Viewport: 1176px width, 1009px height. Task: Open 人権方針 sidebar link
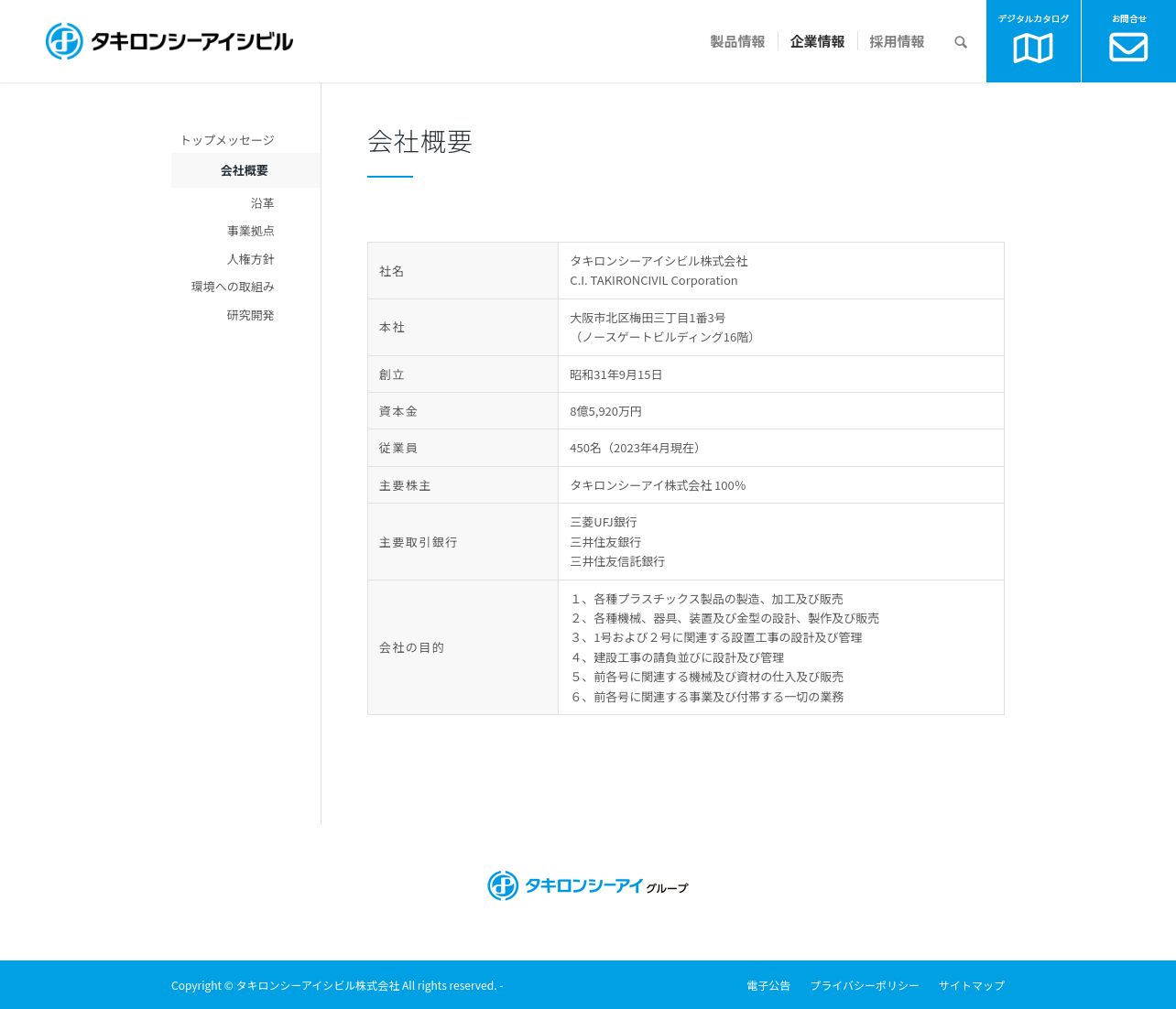coord(251,259)
